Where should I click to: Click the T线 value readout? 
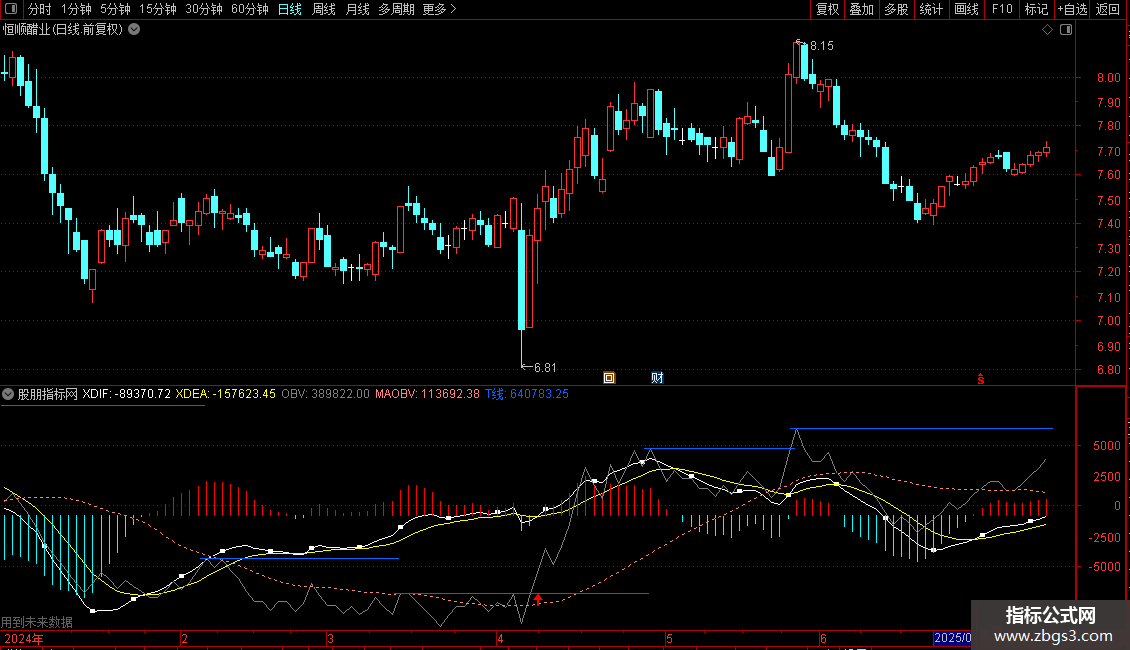pos(527,394)
